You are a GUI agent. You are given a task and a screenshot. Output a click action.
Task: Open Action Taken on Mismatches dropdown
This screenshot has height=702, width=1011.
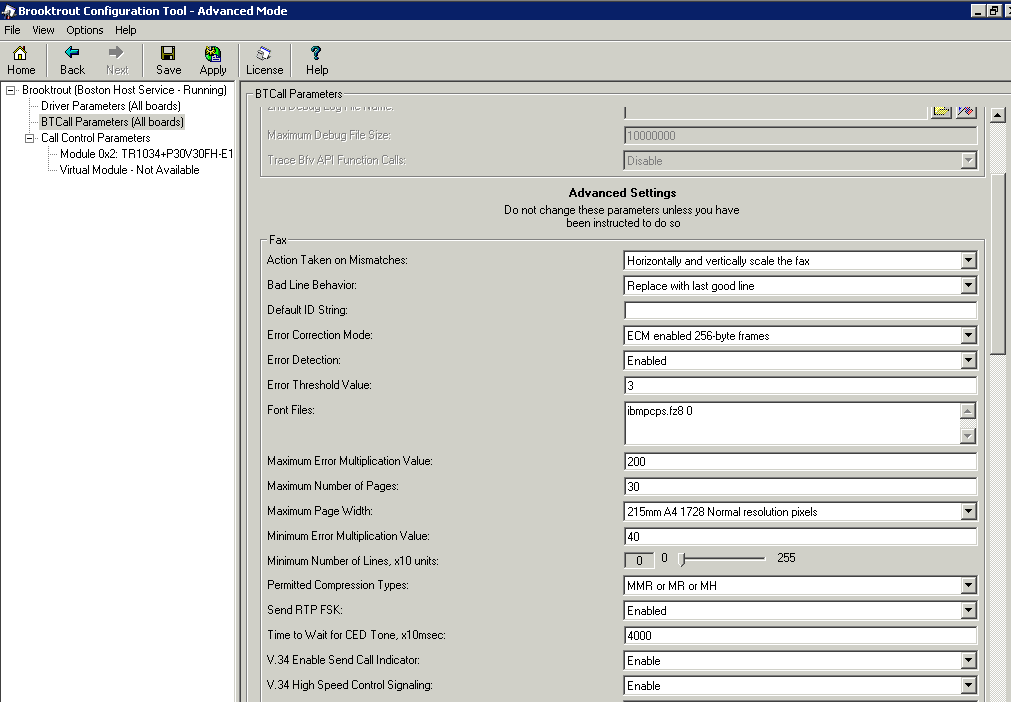[x=968, y=260]
